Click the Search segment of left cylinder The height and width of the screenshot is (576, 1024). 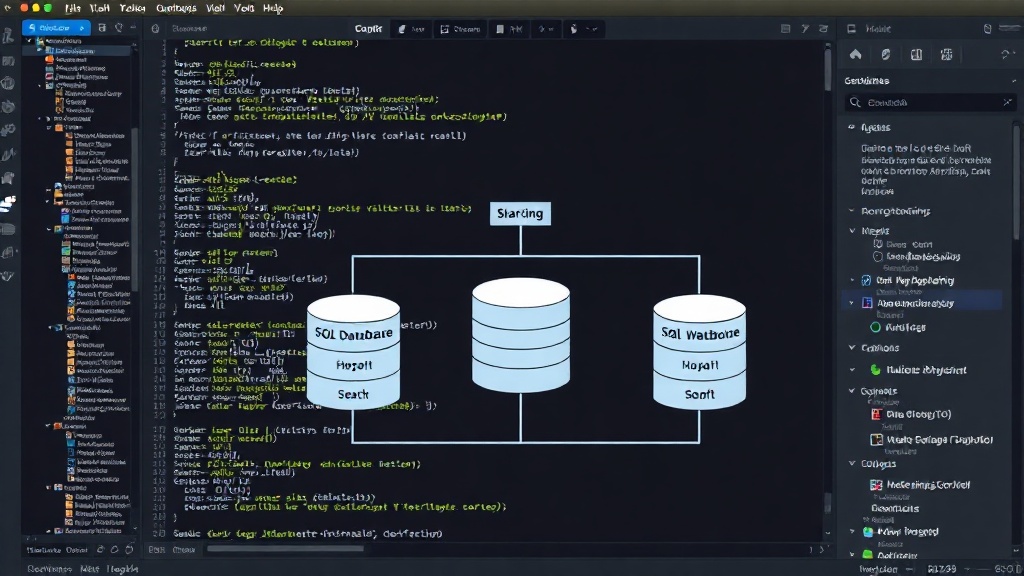point(353,394)
